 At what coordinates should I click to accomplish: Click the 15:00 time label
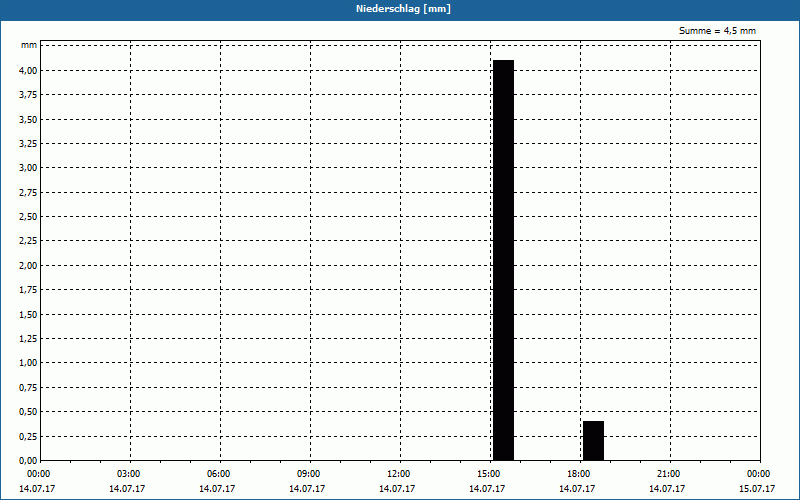[489, 474]
